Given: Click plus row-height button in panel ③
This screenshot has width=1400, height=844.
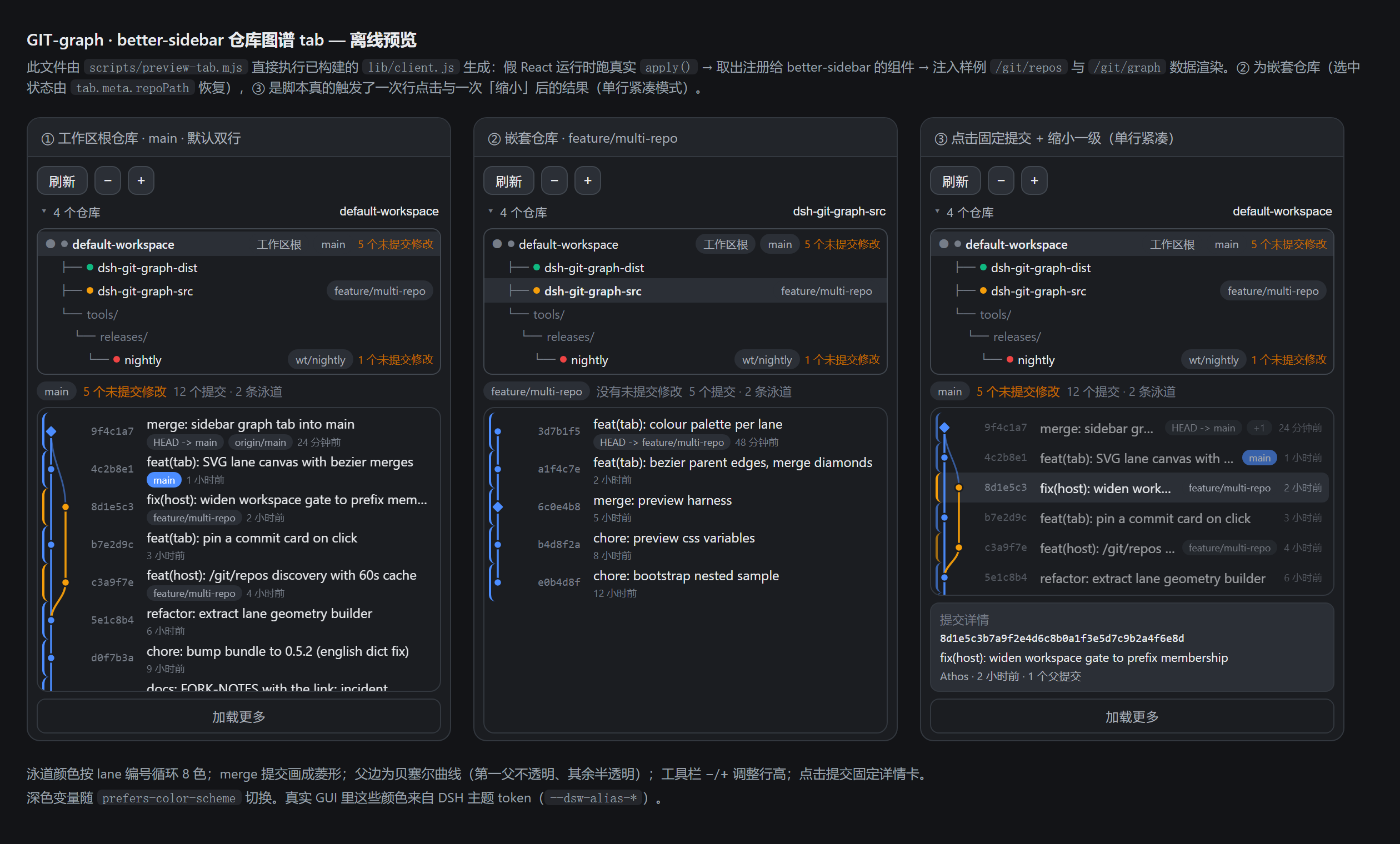Looking at the screenshot, I should coord(1034,181).
